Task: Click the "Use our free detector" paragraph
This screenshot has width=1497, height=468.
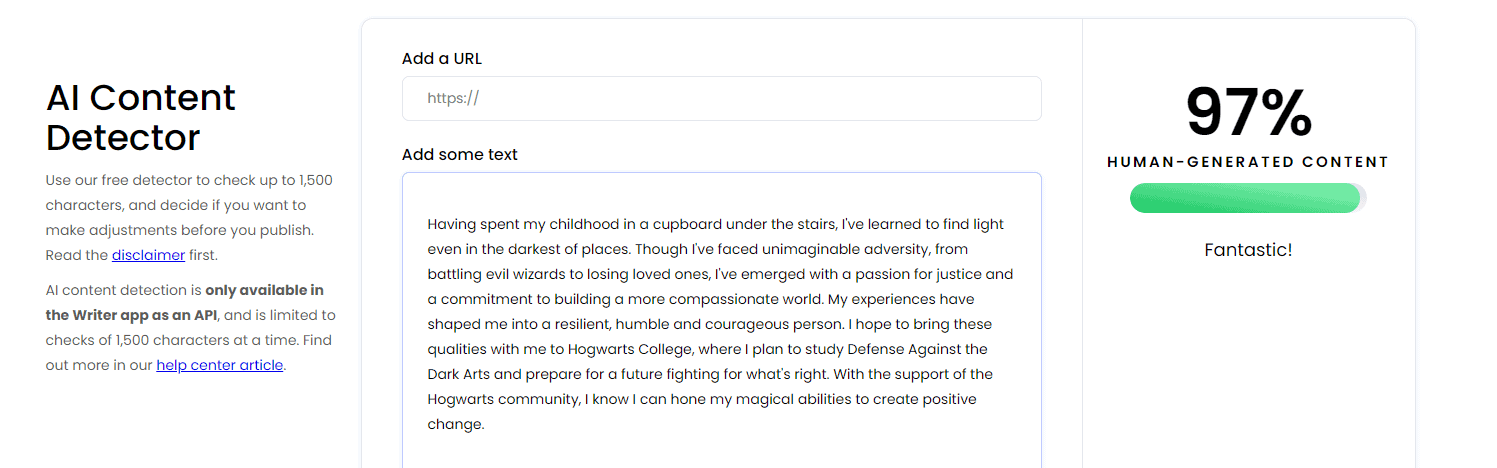Action: click(x=189, y=218)
